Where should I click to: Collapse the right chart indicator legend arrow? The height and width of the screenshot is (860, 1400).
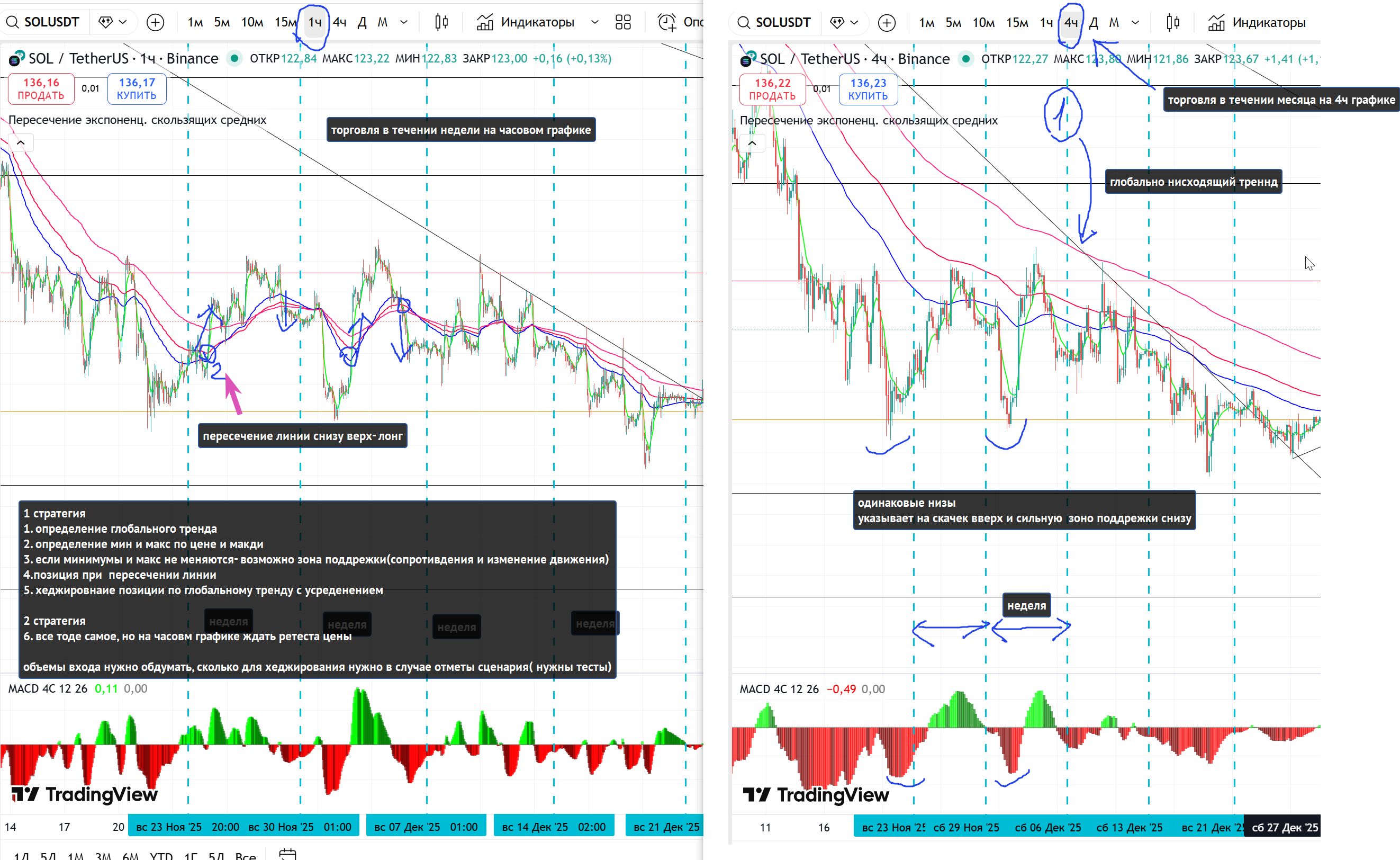(x=752, y=143)
